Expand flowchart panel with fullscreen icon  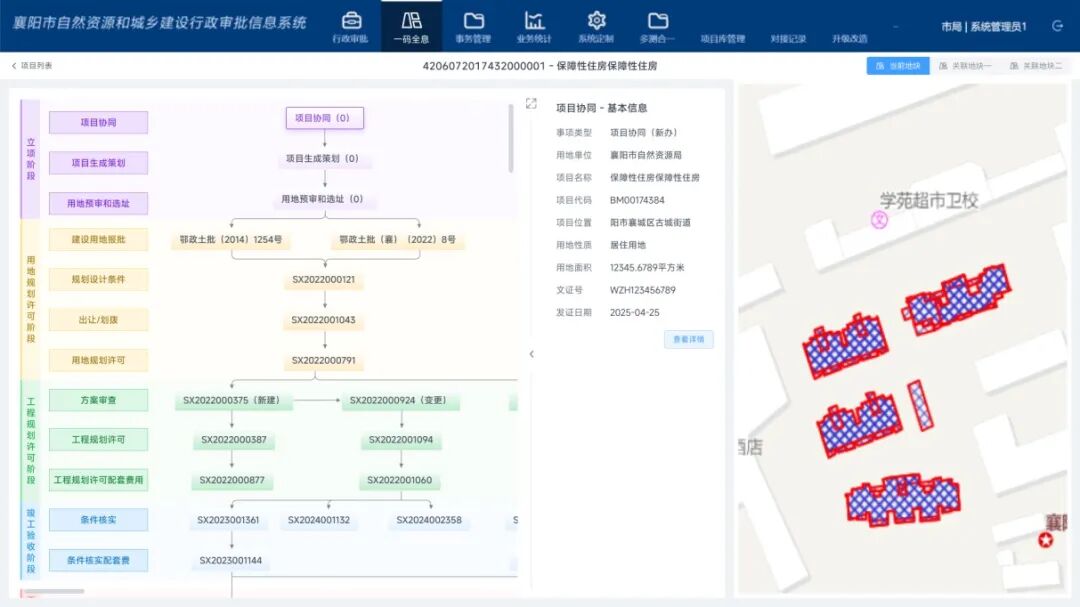coord(531,104)
